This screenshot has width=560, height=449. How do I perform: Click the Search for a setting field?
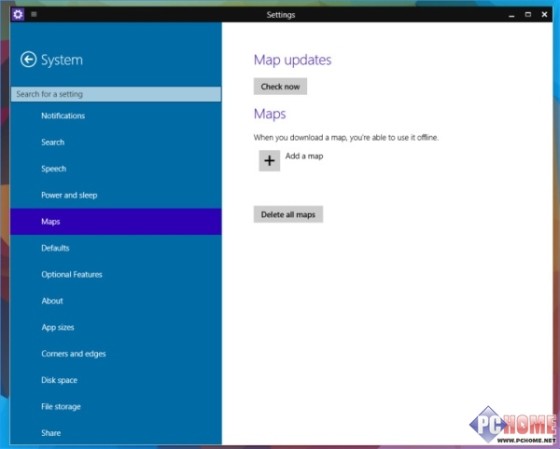click(116, 94)
